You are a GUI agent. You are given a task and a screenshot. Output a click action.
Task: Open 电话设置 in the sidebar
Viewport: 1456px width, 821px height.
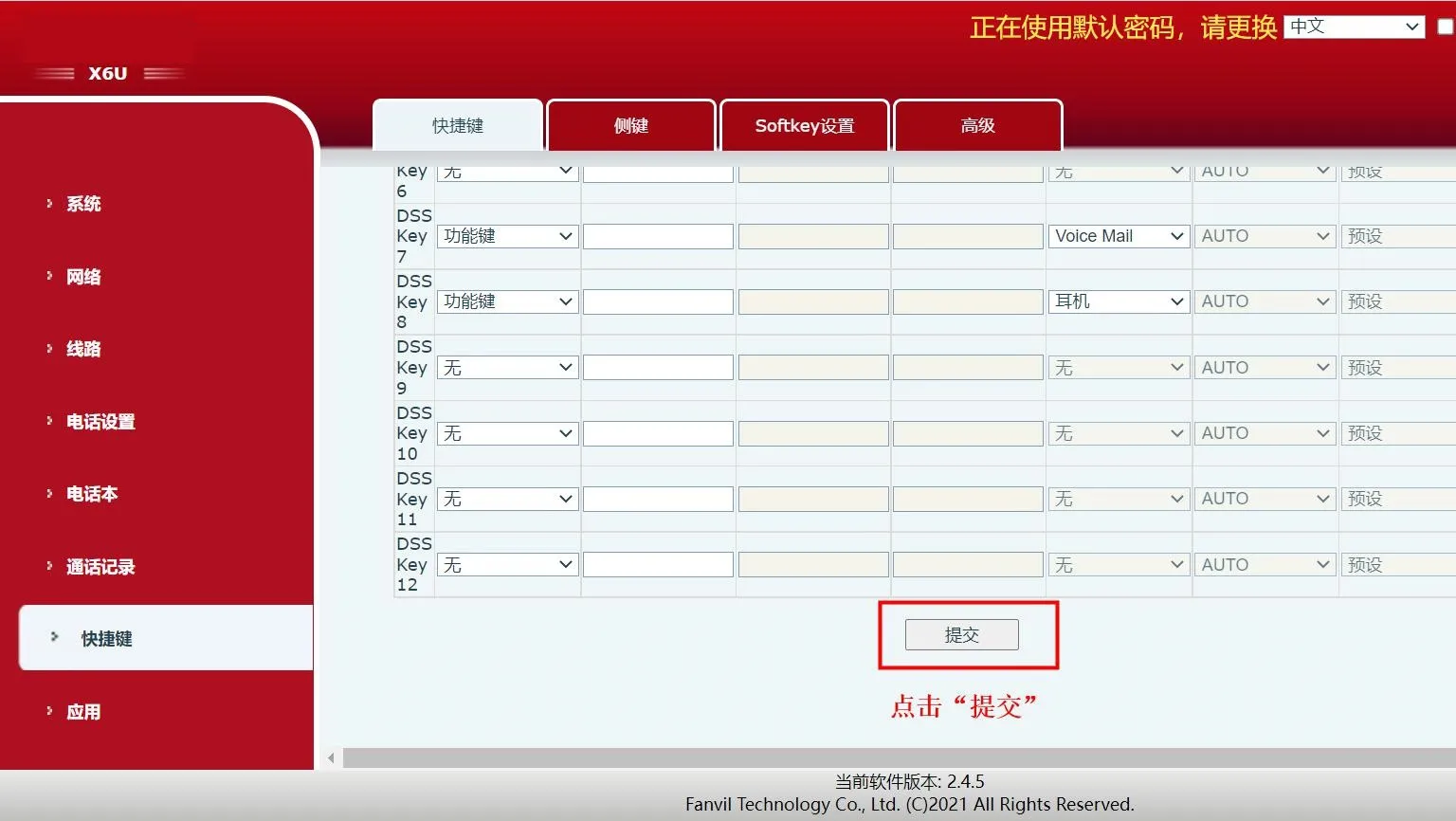click(x=100, y=422)
